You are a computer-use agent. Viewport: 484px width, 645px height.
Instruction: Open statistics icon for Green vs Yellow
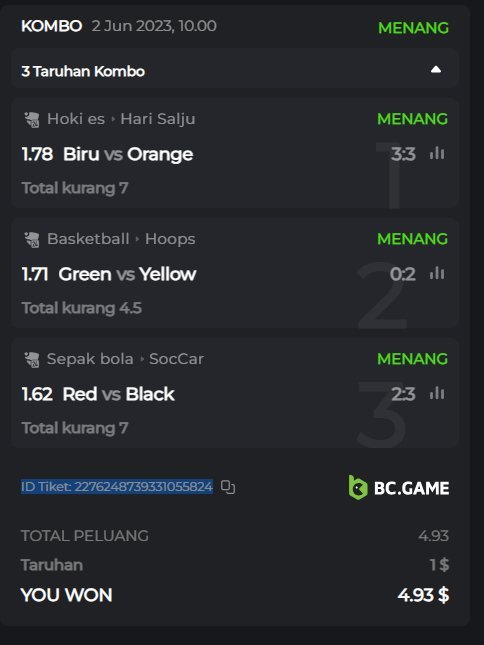tap(437, 274)
